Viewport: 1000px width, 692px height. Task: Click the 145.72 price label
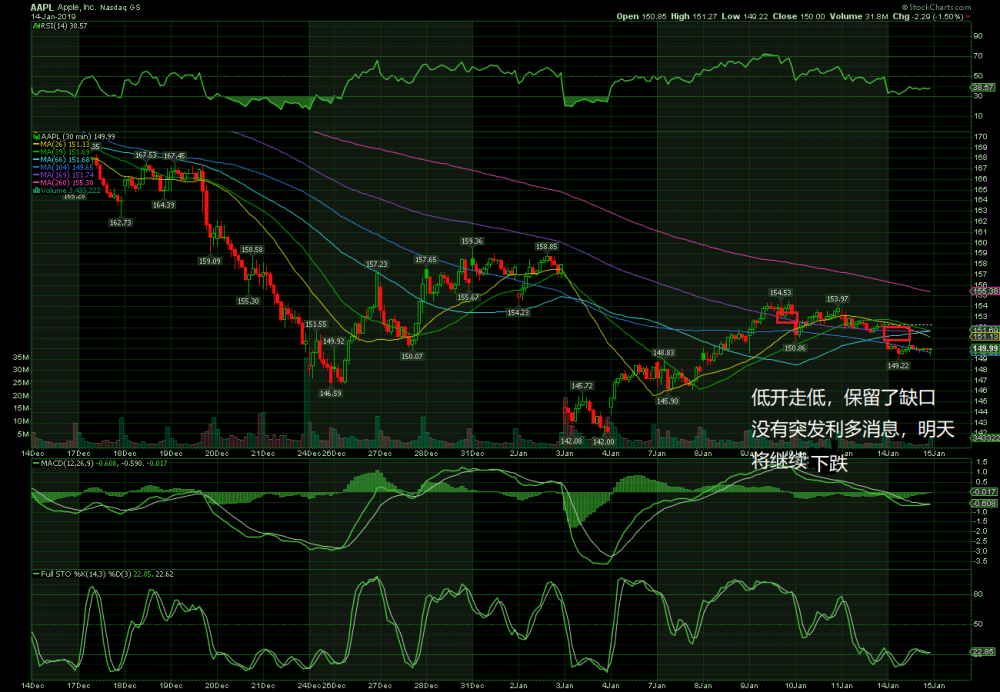pyautogui.click(x=582, y=386)
